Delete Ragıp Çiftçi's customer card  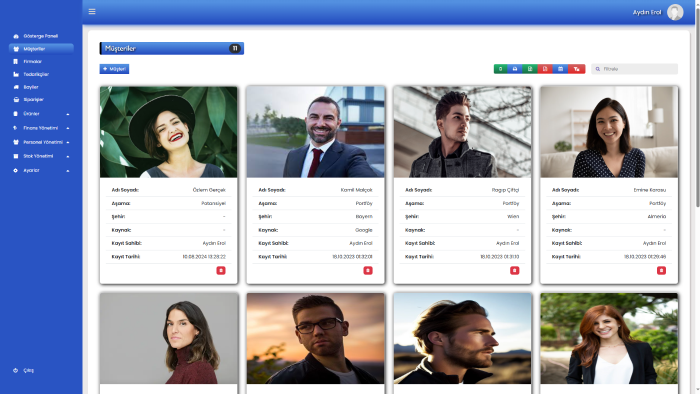coord(515,270)
